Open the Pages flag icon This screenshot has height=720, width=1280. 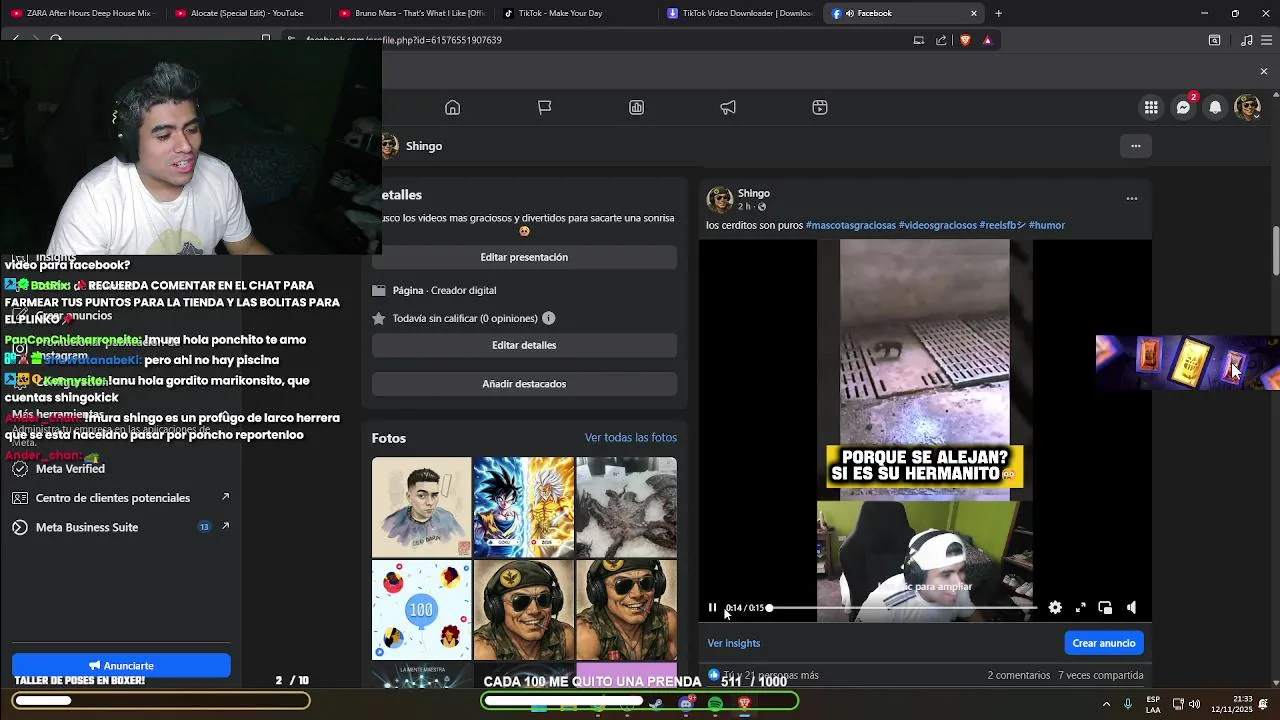(x=545, y=108)
